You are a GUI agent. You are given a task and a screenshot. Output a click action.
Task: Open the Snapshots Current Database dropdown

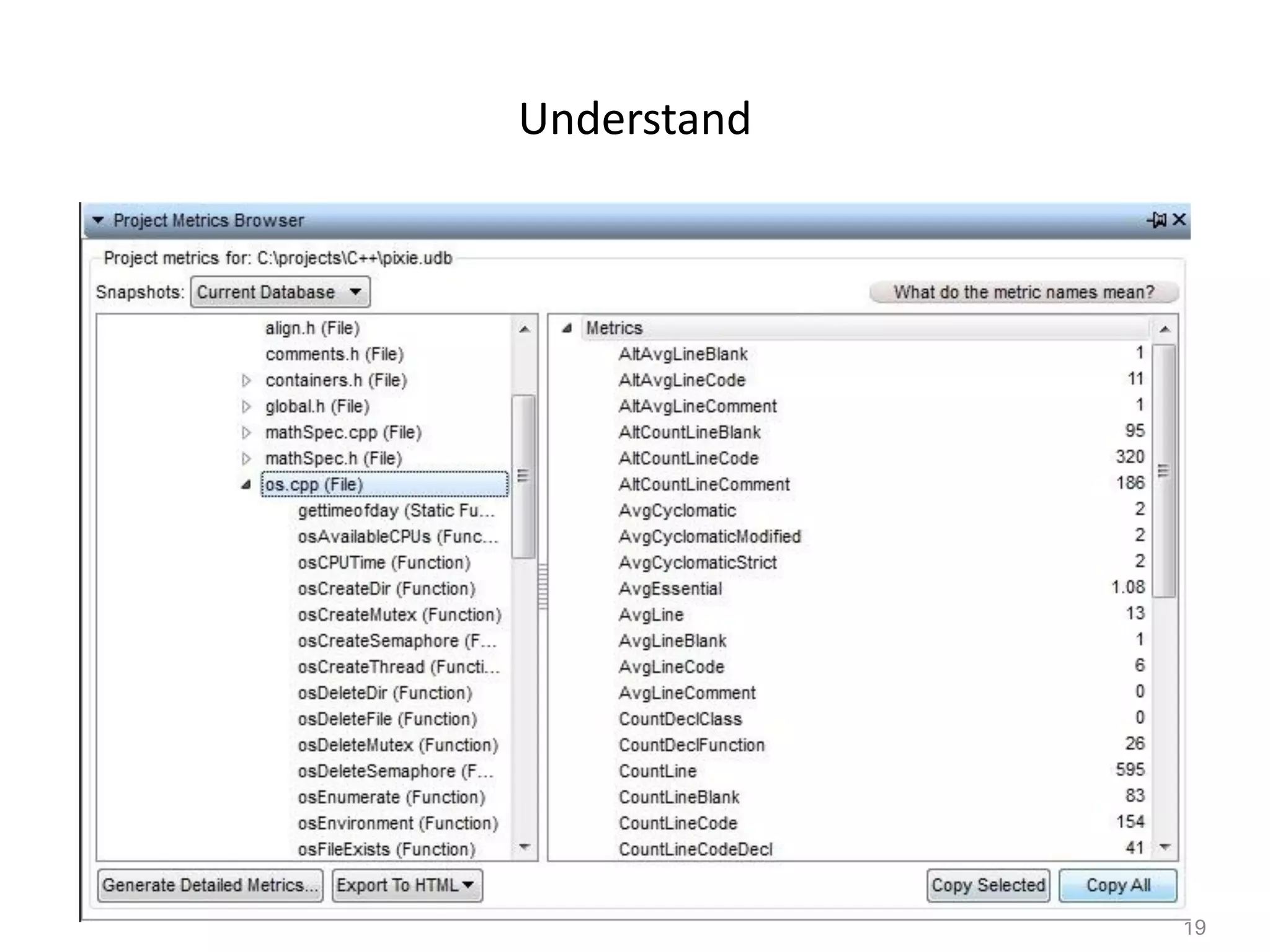(x=280, y=293)
